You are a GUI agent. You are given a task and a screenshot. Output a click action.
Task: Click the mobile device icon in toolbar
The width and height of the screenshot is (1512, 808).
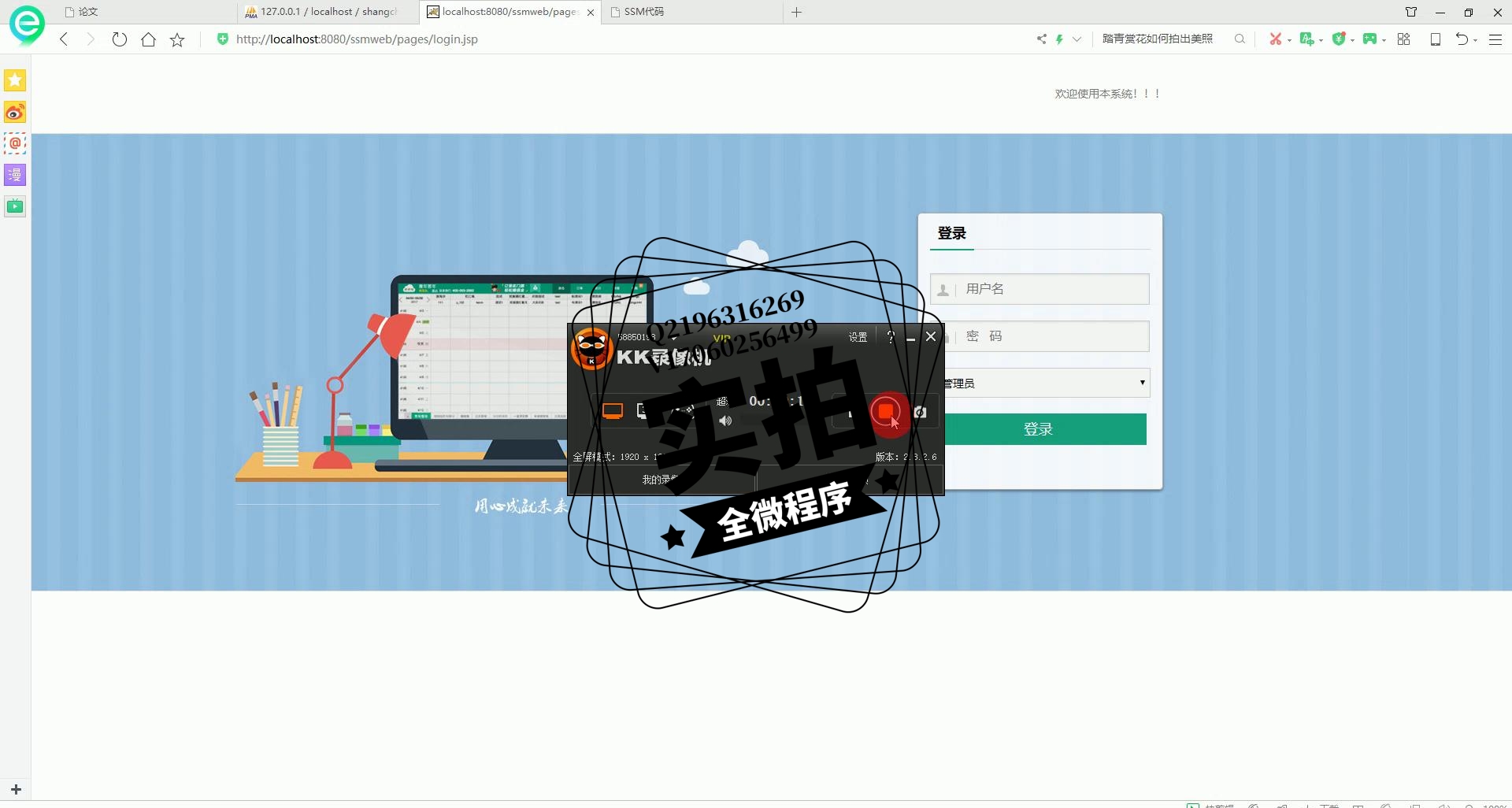tap(1435, 39)
